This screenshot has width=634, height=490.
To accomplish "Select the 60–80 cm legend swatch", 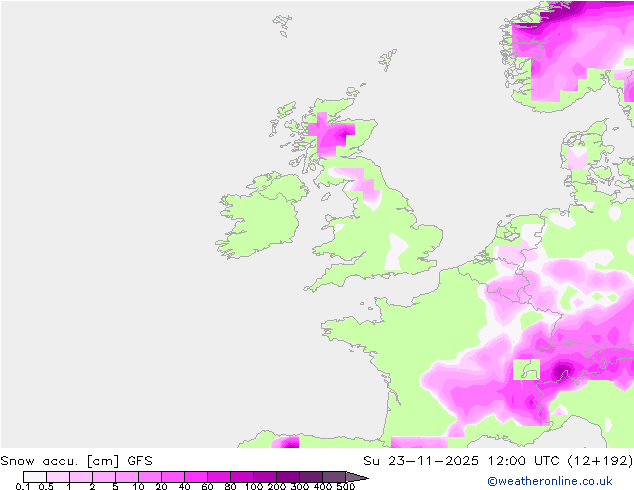I will pyautogui.click(x=219, y=477).
